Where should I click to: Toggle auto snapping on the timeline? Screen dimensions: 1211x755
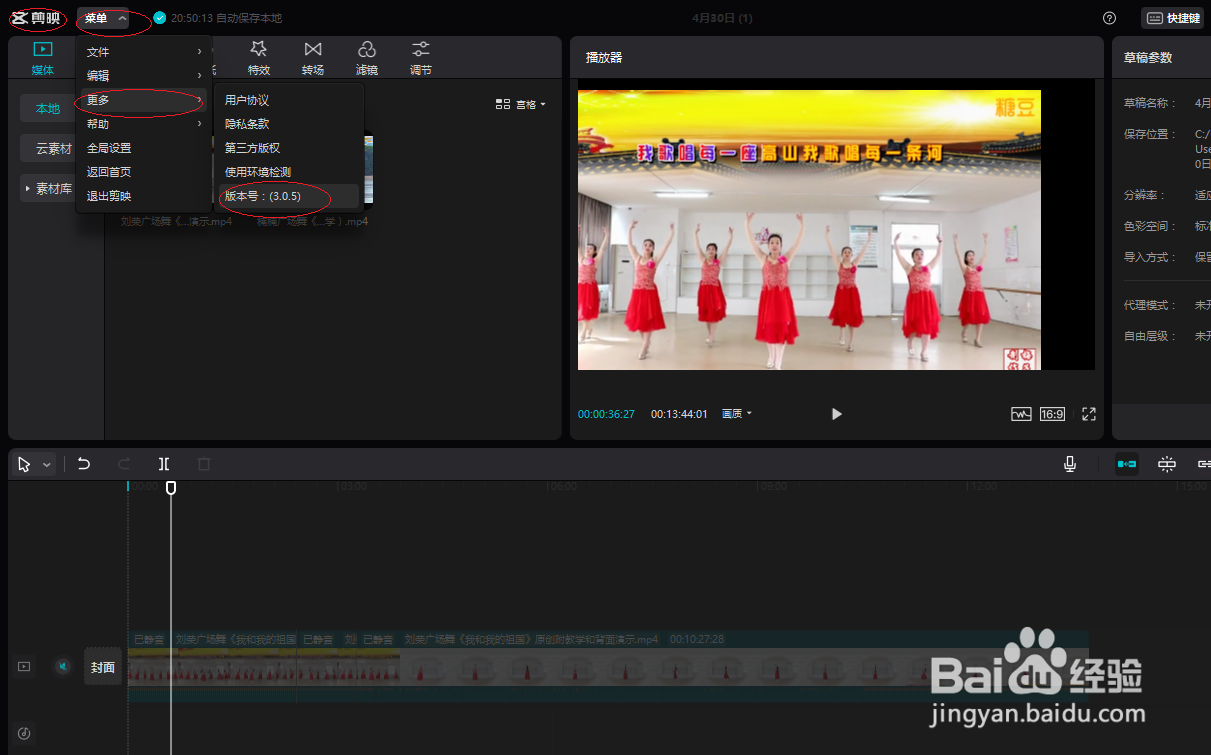tap(1166, 464)
